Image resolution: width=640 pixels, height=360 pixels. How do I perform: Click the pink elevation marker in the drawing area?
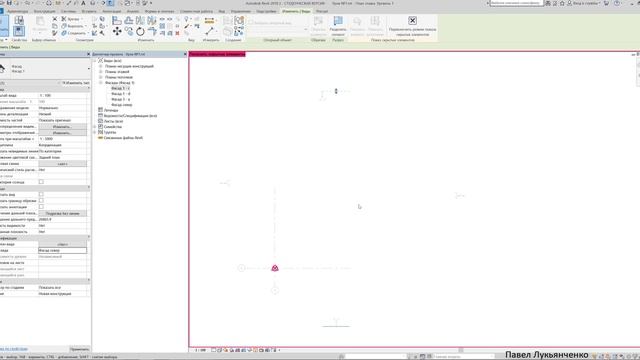pyautogui.click(x=275, y=268)
